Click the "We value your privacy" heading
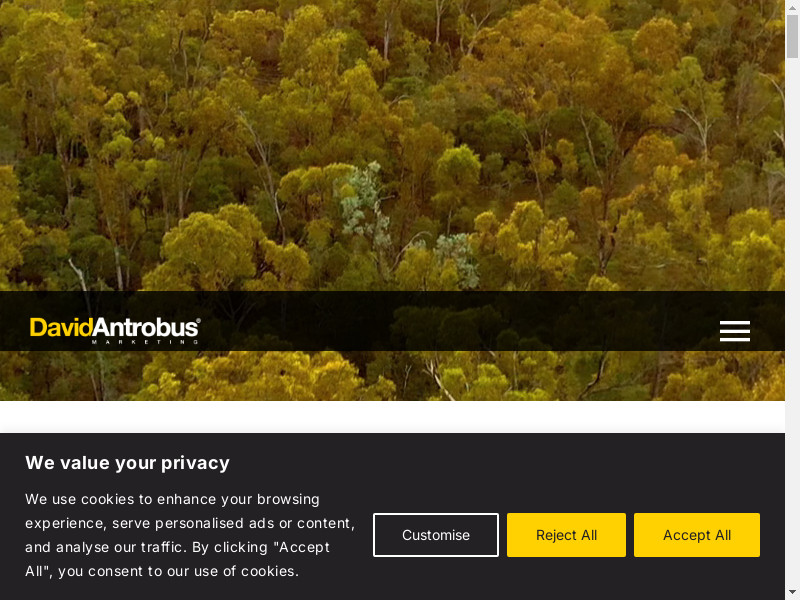The width and height of the screenshot is (800, 600). click(x=127, y=462)
